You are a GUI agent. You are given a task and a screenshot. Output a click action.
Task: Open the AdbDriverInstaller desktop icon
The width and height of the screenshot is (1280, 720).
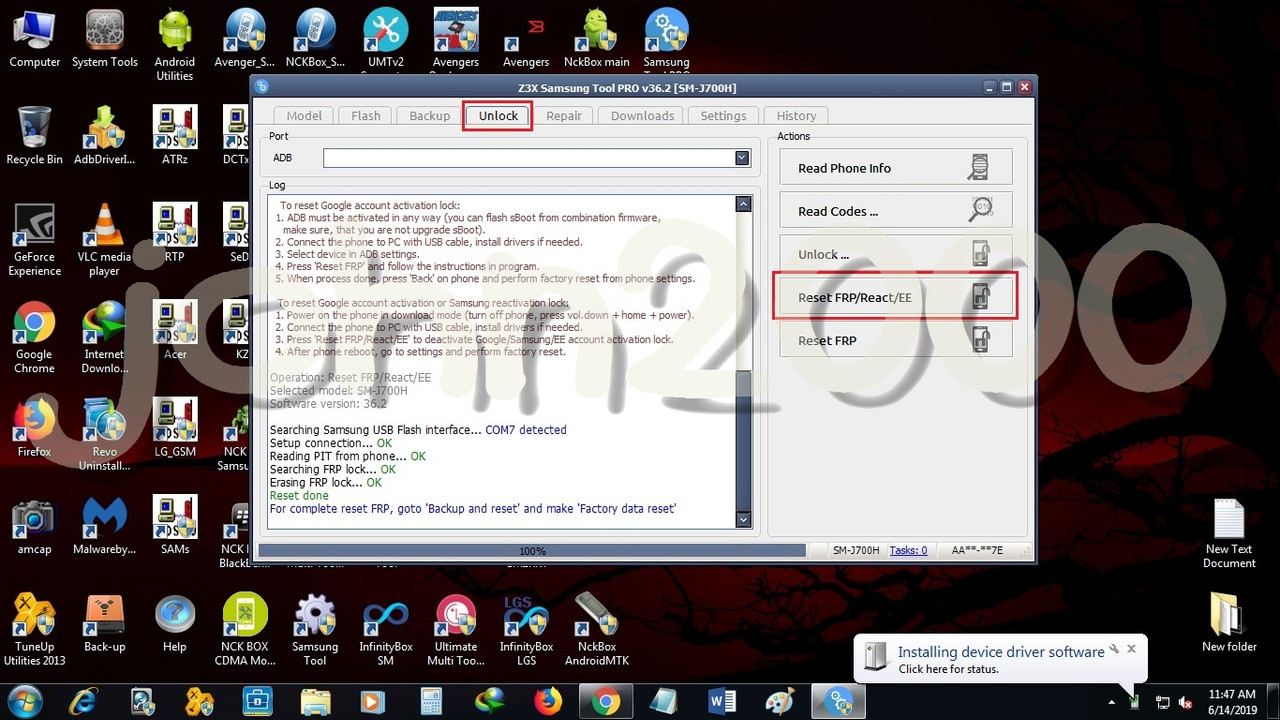[x=104, y=136]
